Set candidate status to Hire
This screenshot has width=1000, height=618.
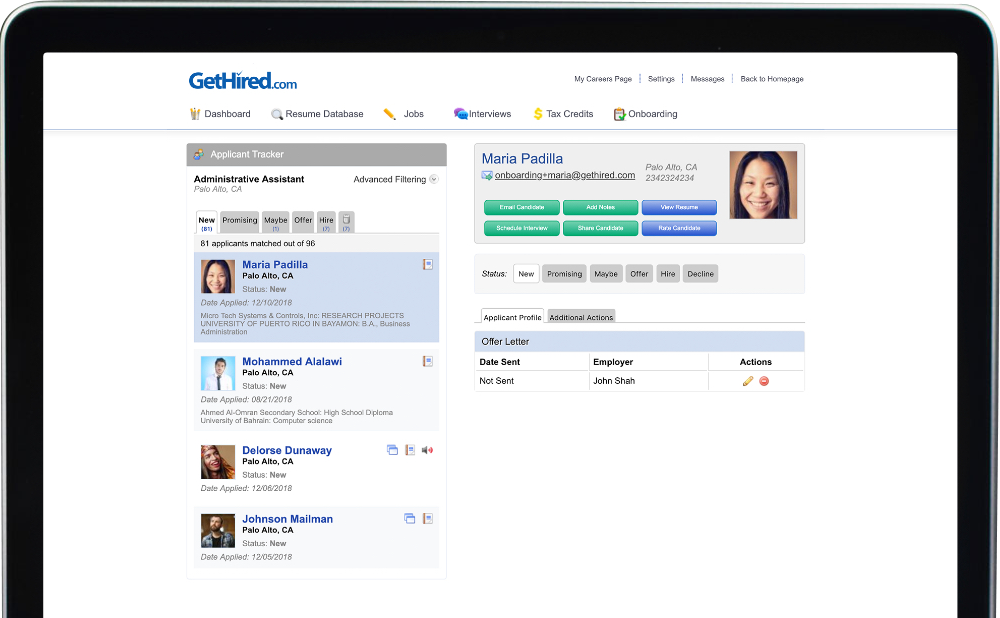[668, 274]
